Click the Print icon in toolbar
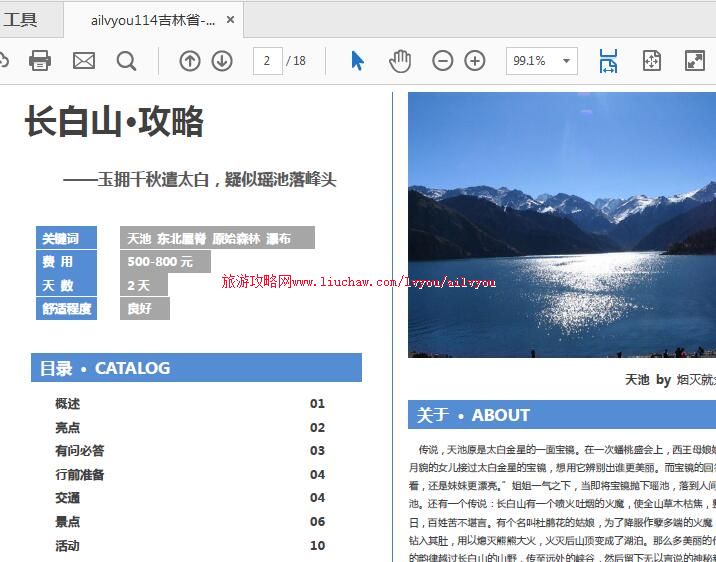Image resolution: width=716 pixels, height=562 pixels. click(x=40, y=61)
